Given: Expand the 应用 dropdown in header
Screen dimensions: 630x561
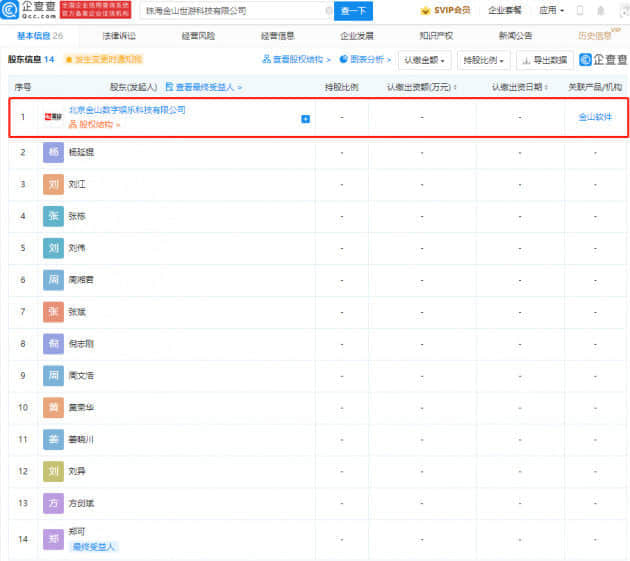Looking at the screenshot, I should click(551, 10).
